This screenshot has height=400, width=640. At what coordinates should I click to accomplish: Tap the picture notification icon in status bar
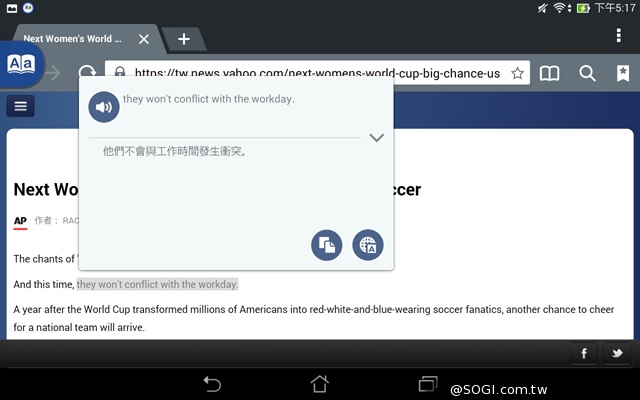pyautogui.click(x=12, y=8)
